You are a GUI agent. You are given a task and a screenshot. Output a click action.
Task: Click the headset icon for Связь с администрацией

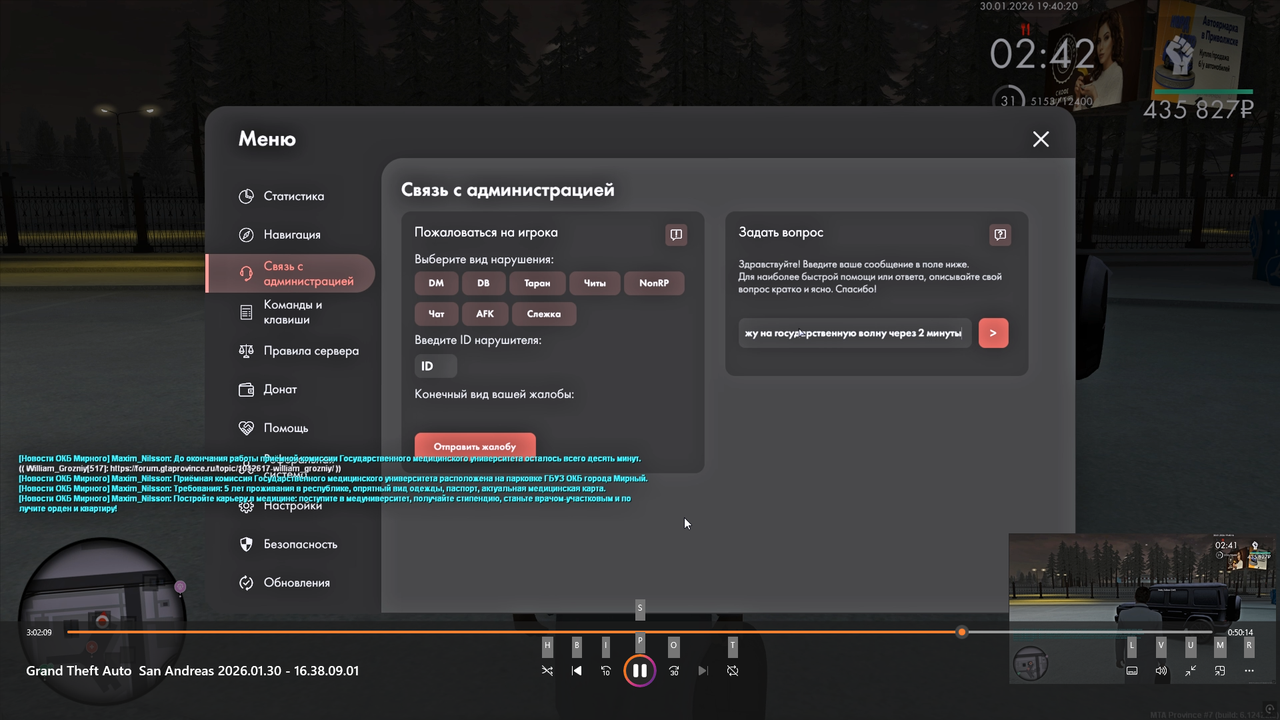(246, 273)
